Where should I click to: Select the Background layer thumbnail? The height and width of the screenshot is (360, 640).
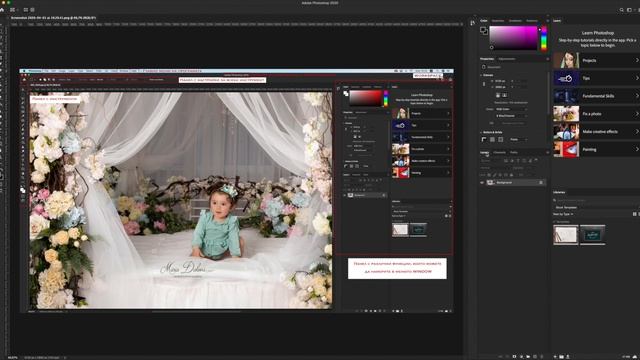(491, 182)
